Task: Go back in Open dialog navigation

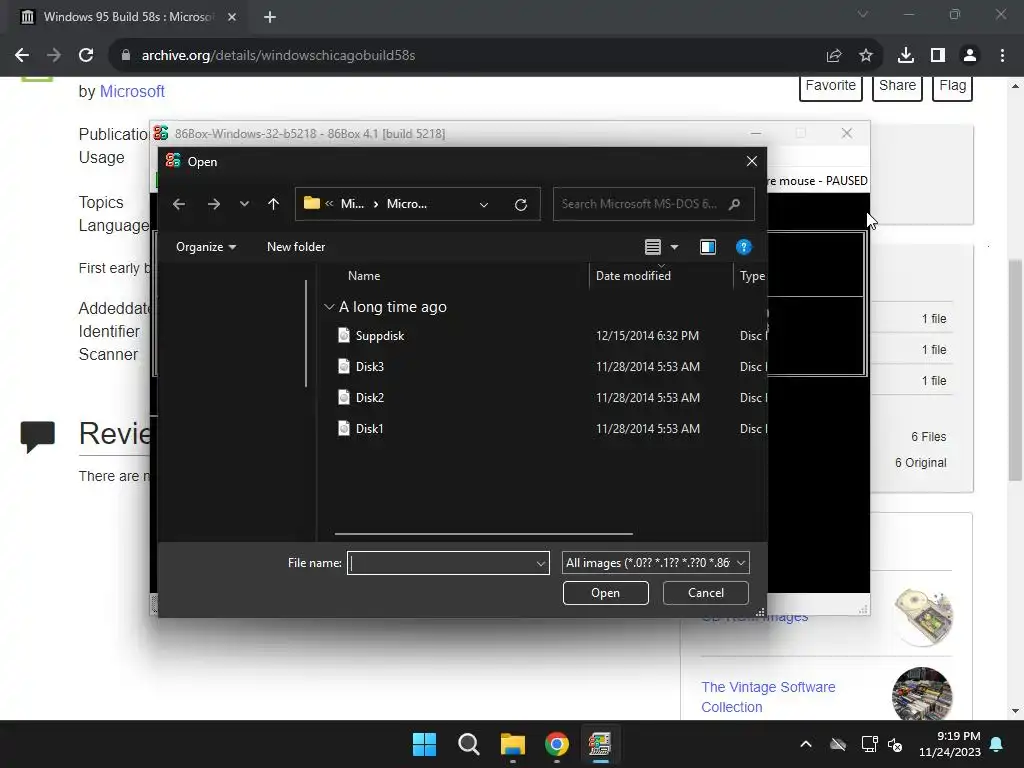Action: 178,204
